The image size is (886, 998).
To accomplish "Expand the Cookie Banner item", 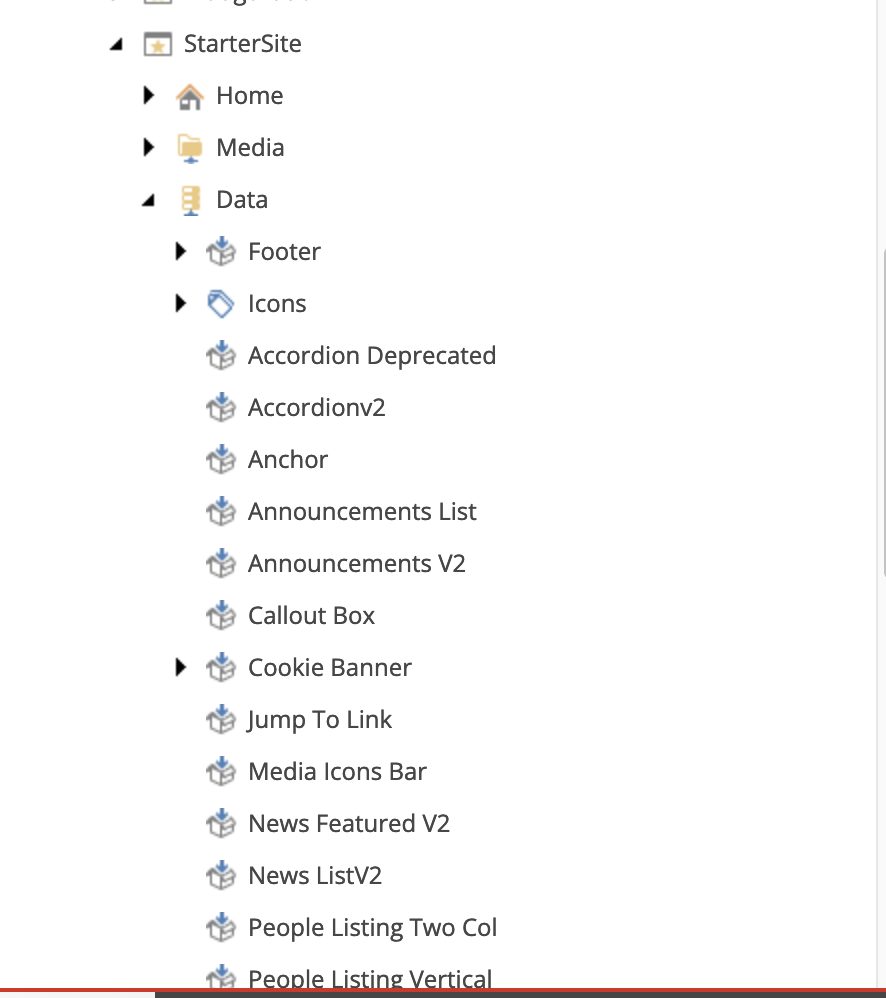I will tap(180, 667).
